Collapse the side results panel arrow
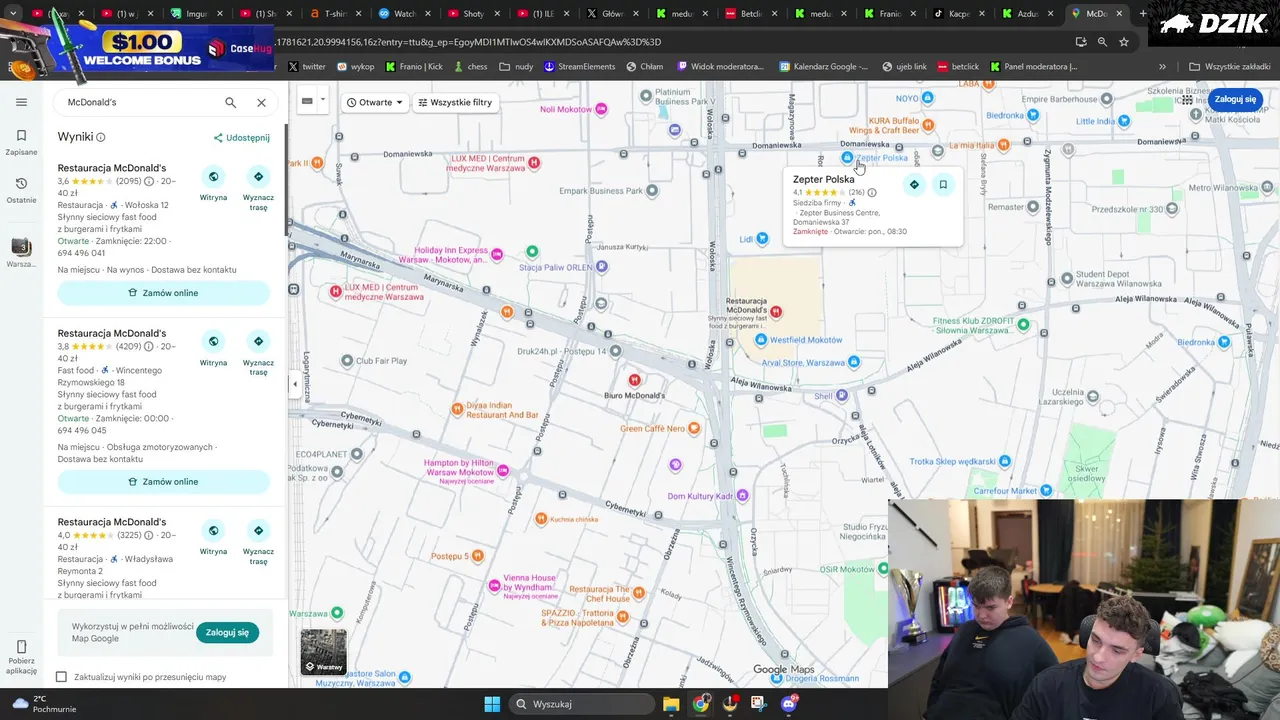 tap(294, 384)
